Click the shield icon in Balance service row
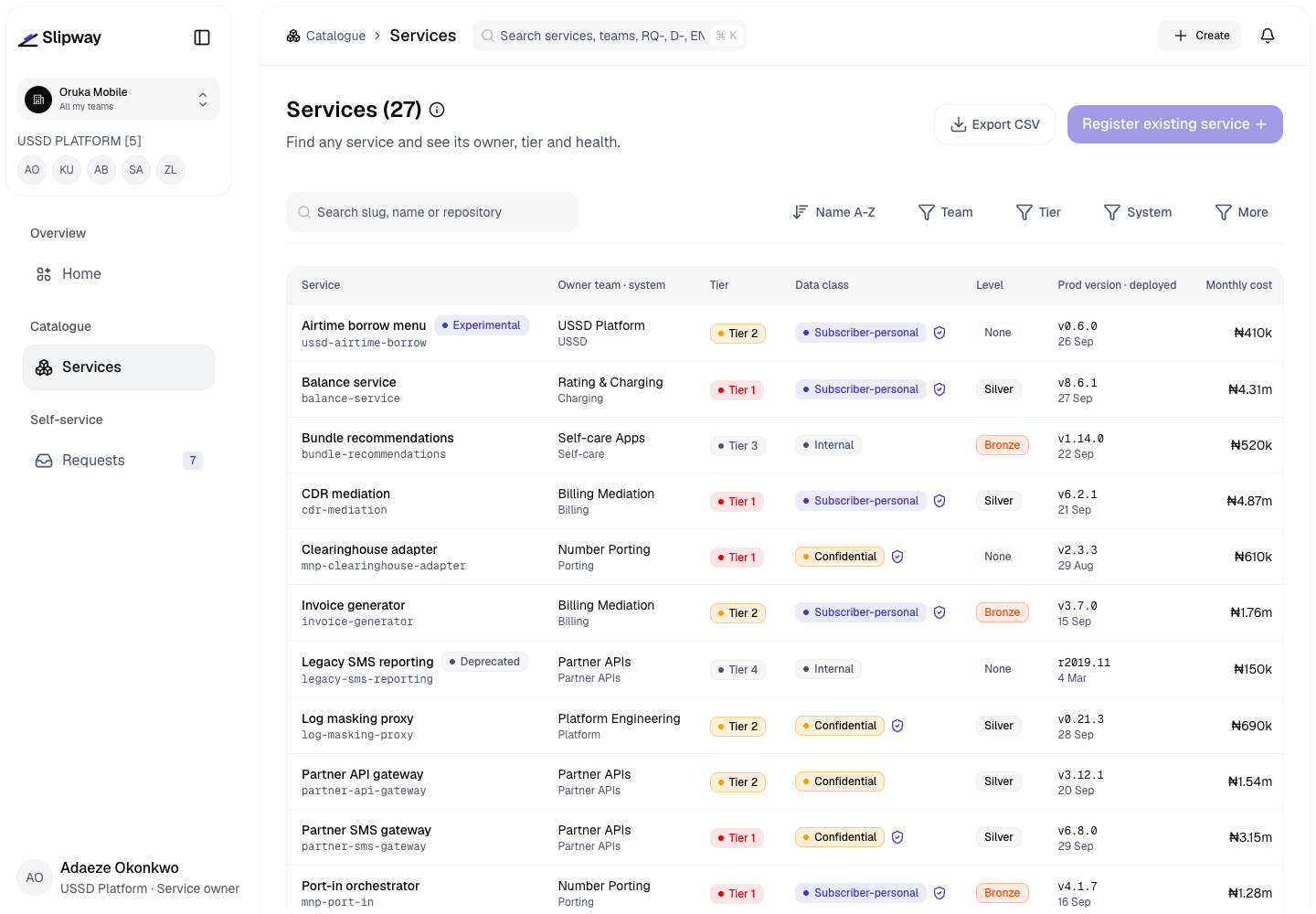This screenshot has width=1316, height=914. pyautogui.click(x=939, y=389)
